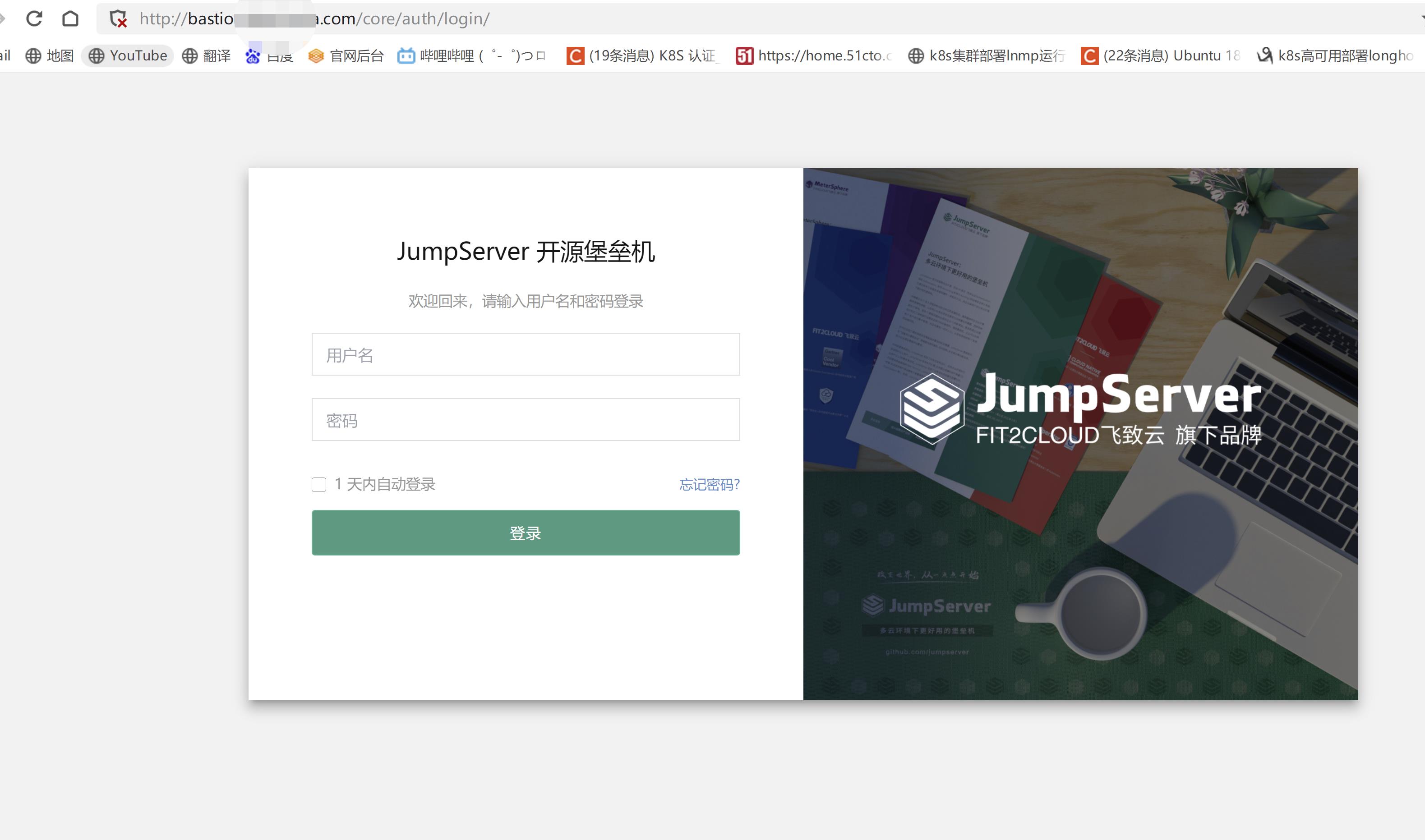Open the k8s高可用部署longhorn bookmark
Image resolution: width=1425 pixels, height=840 pixels.
[1335, 55]
